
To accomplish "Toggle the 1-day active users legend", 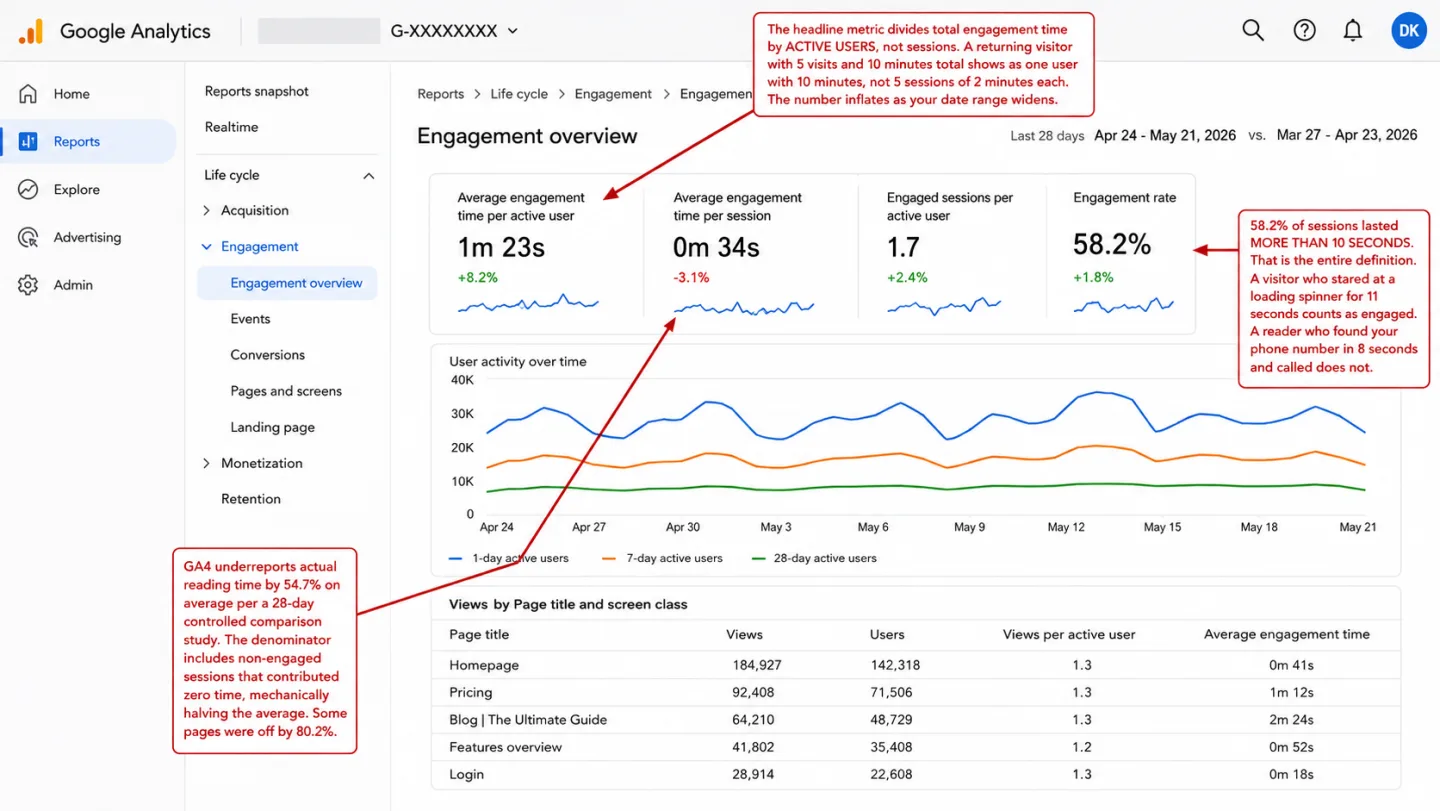I will click(509, 558).
